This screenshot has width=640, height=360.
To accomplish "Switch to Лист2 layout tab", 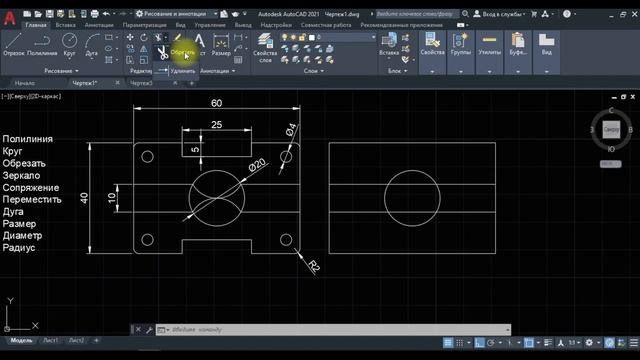I will click(76, 340).
